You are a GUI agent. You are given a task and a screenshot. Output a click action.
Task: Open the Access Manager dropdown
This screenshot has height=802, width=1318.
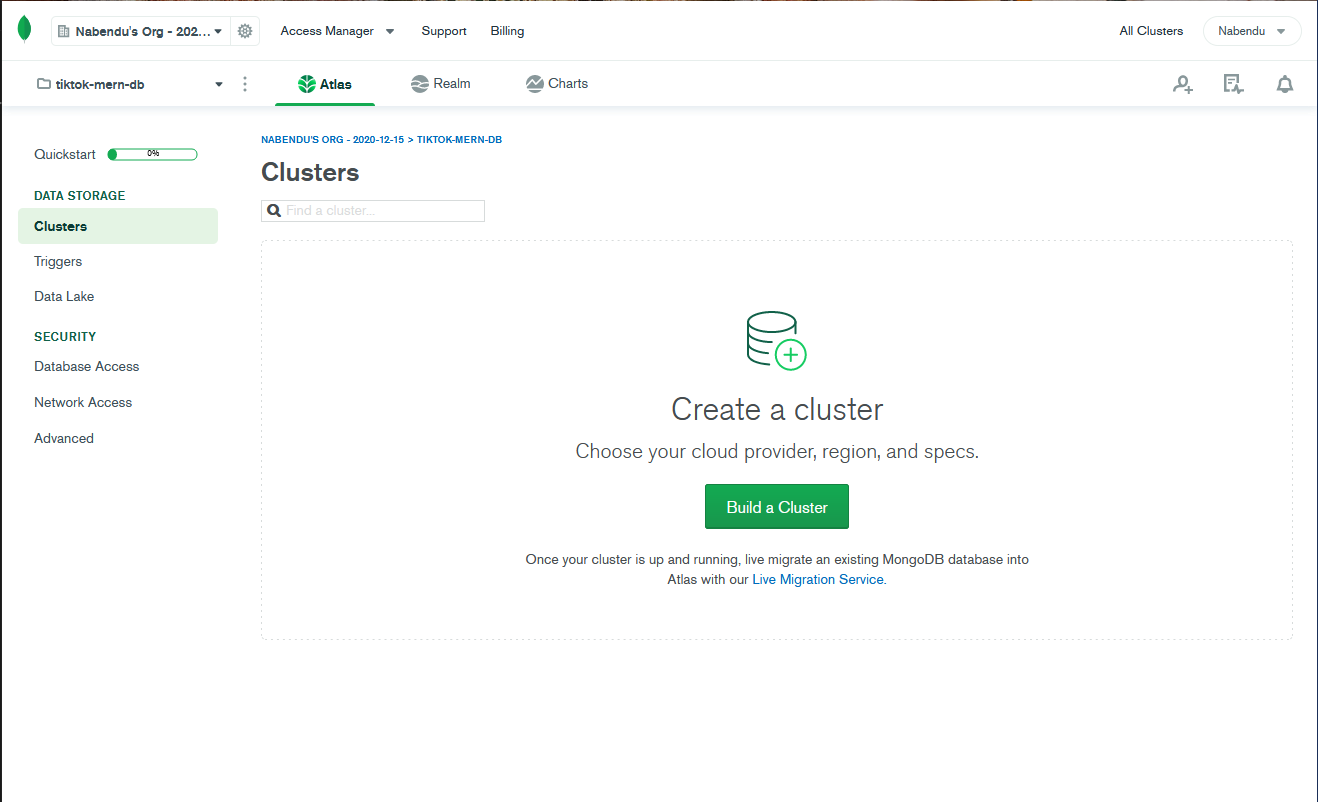[337, 31]
